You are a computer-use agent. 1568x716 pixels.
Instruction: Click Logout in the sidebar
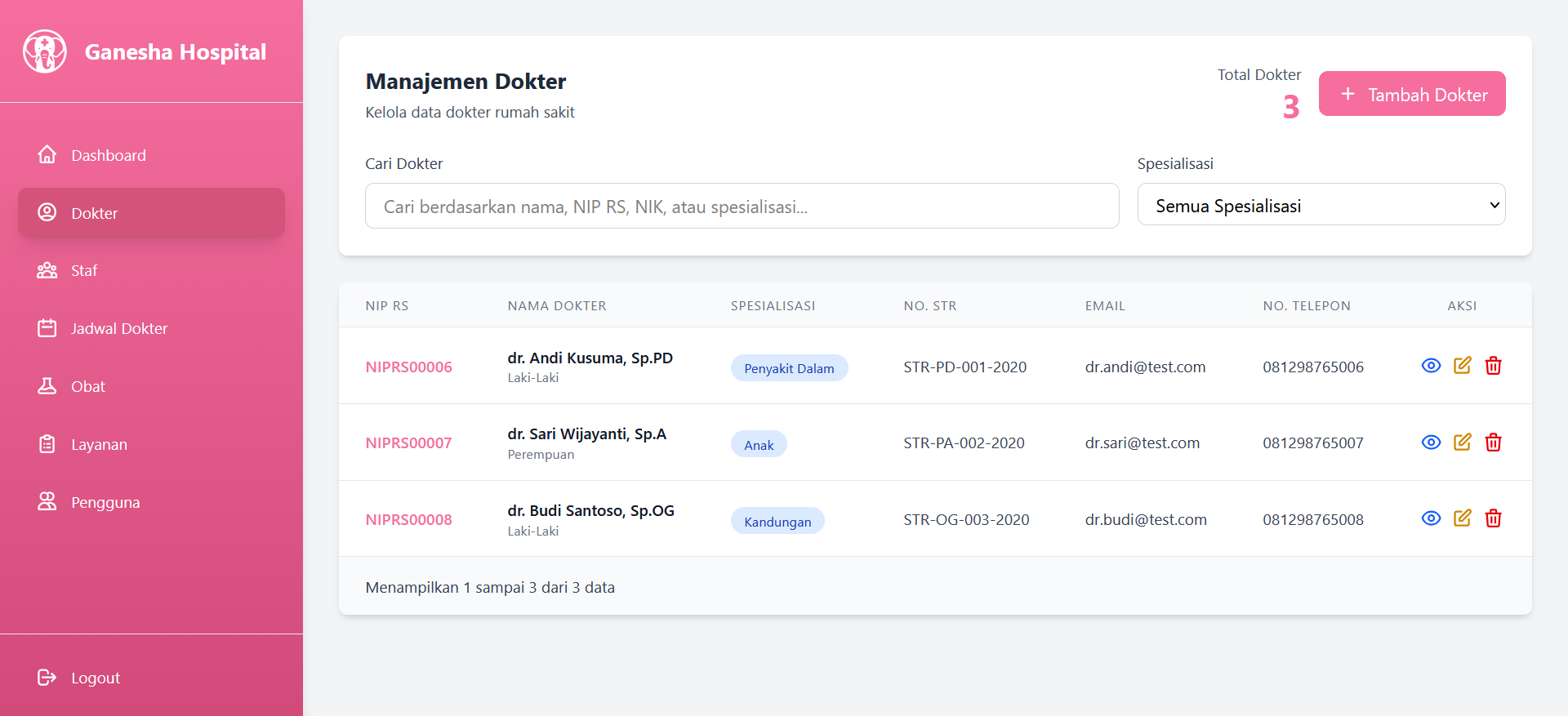click(x=151, y=678)
